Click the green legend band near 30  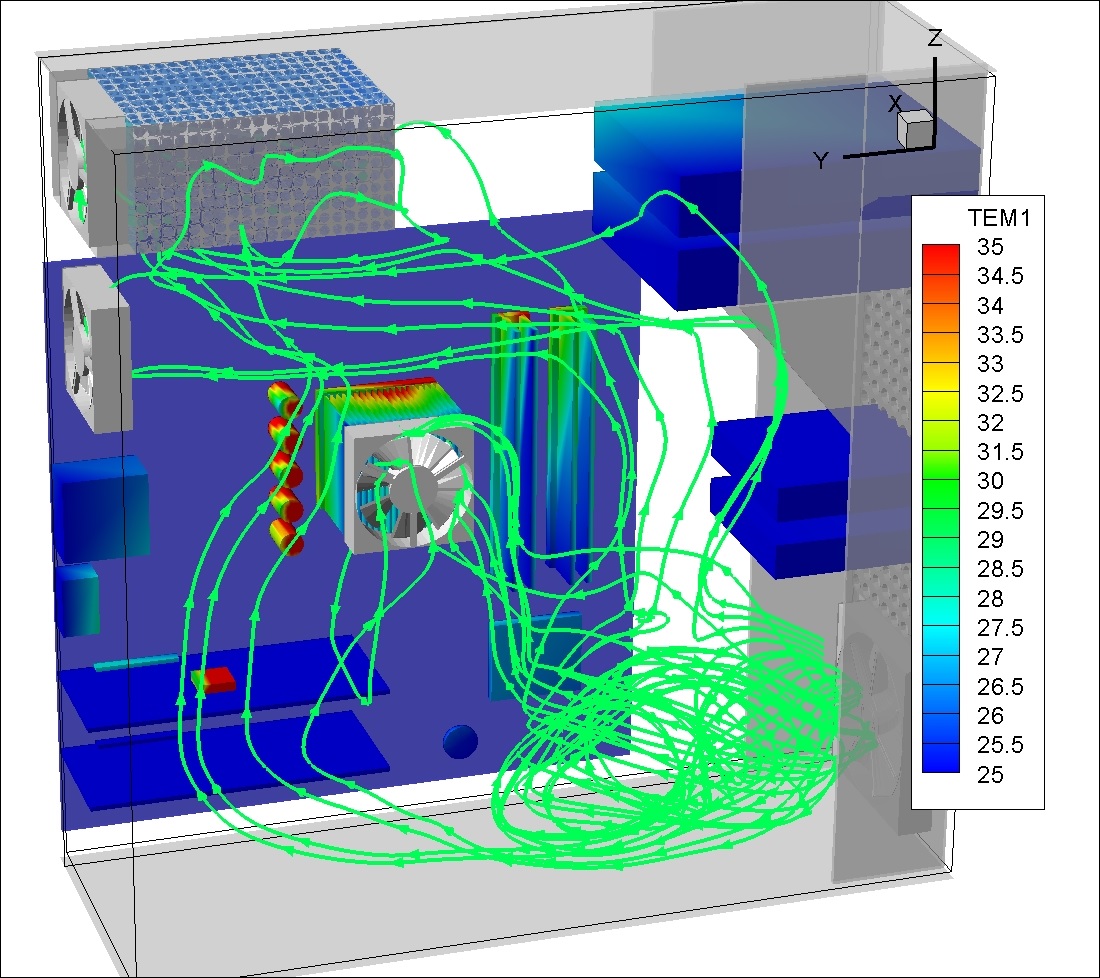point(939,480)
